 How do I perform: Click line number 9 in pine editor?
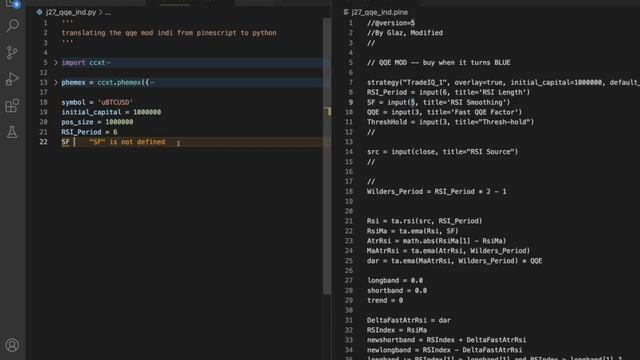click(x=351, y=102)
